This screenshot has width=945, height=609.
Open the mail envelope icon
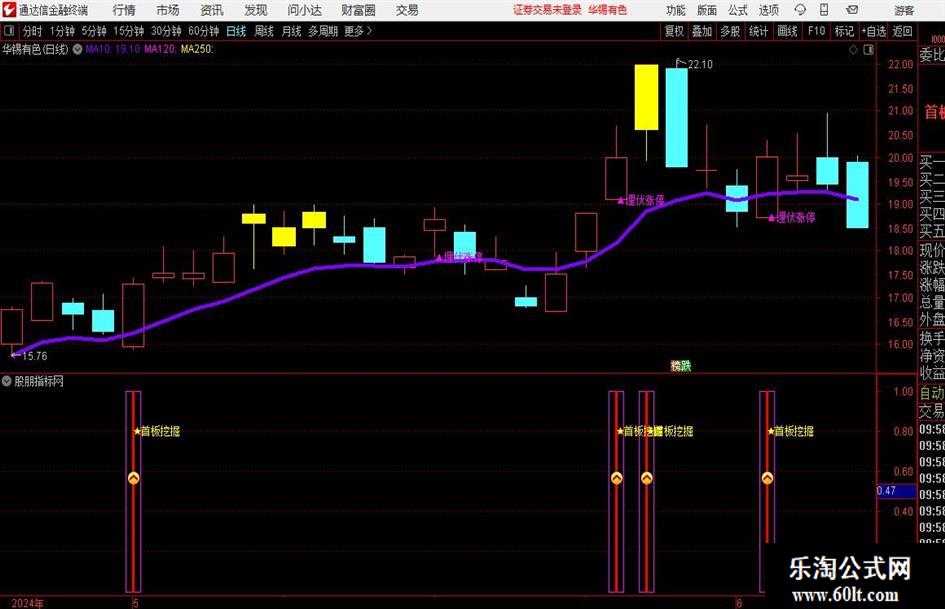852,10
